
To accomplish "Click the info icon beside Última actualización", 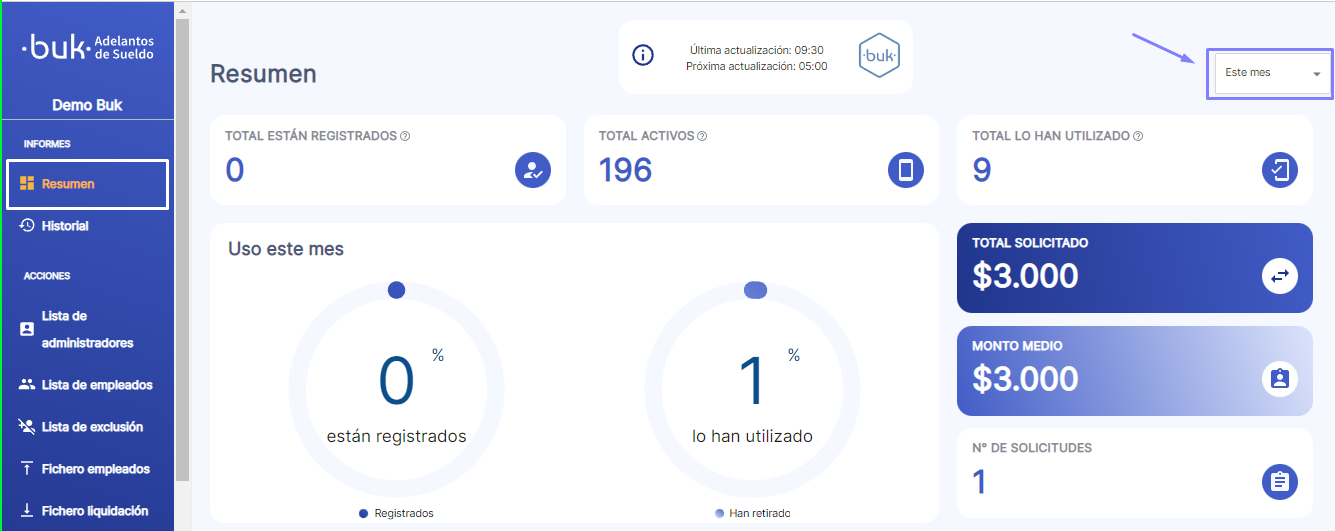I will pyautogui.click(x=644, y=56).
